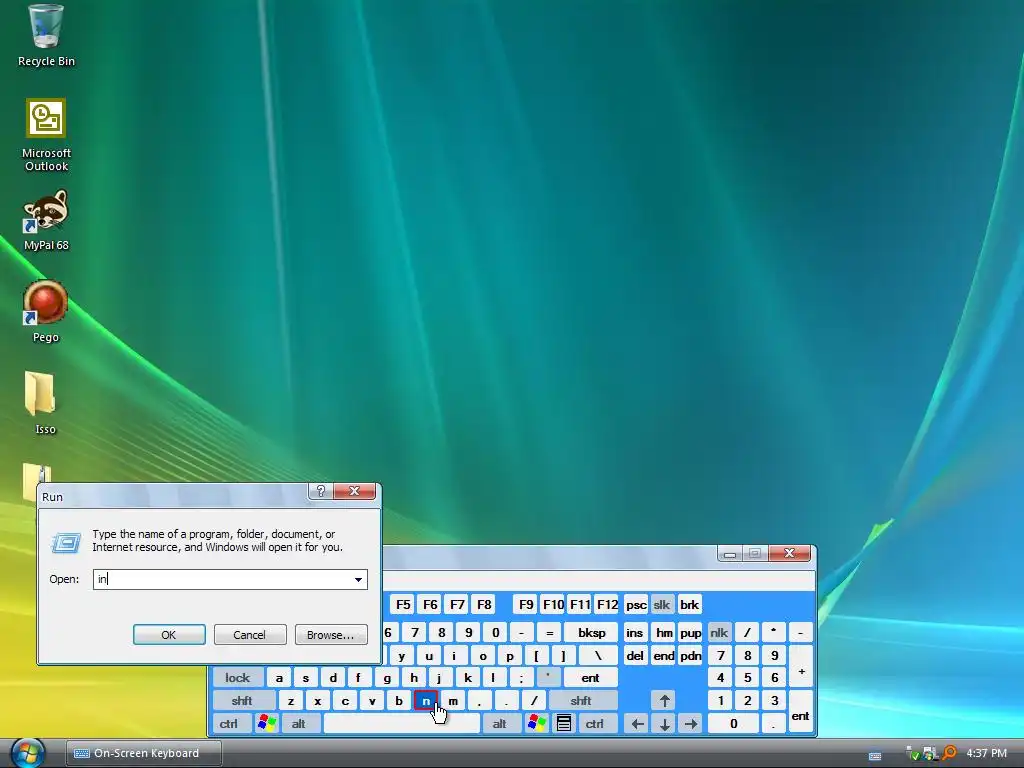Click the F8 key

point(484,605)
